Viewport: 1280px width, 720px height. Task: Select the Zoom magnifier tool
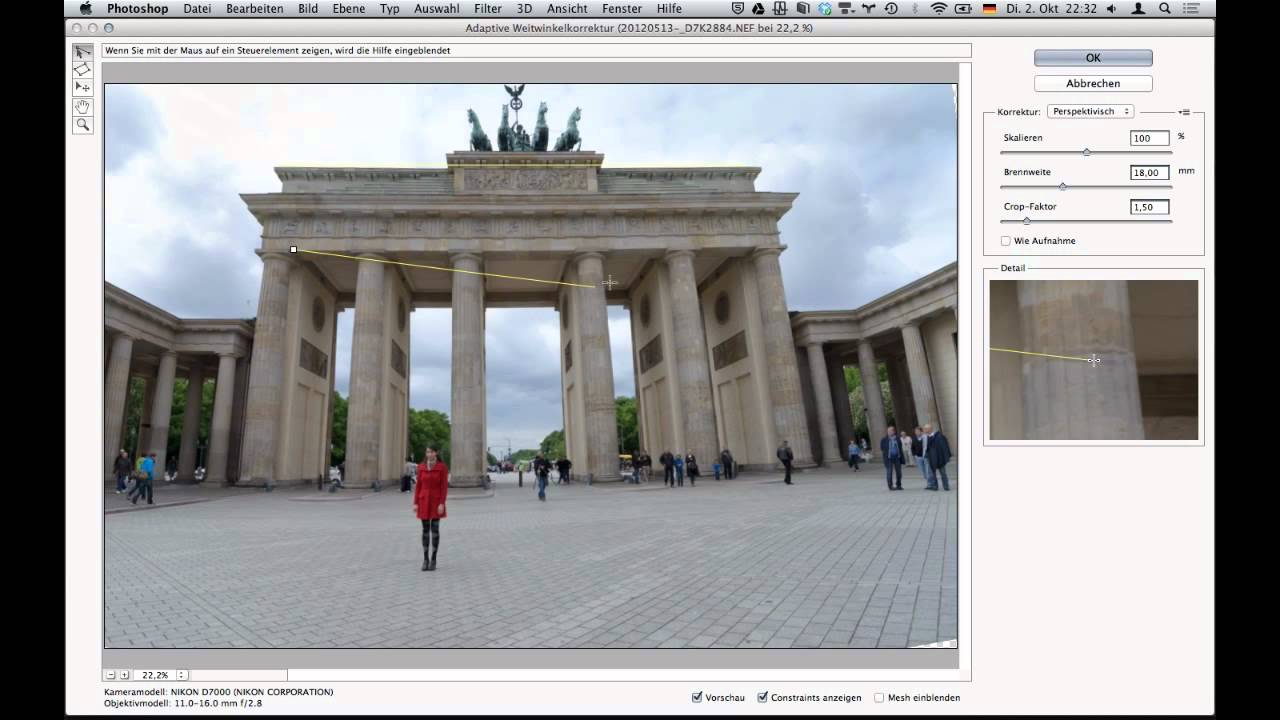click(x=82, y=125)
